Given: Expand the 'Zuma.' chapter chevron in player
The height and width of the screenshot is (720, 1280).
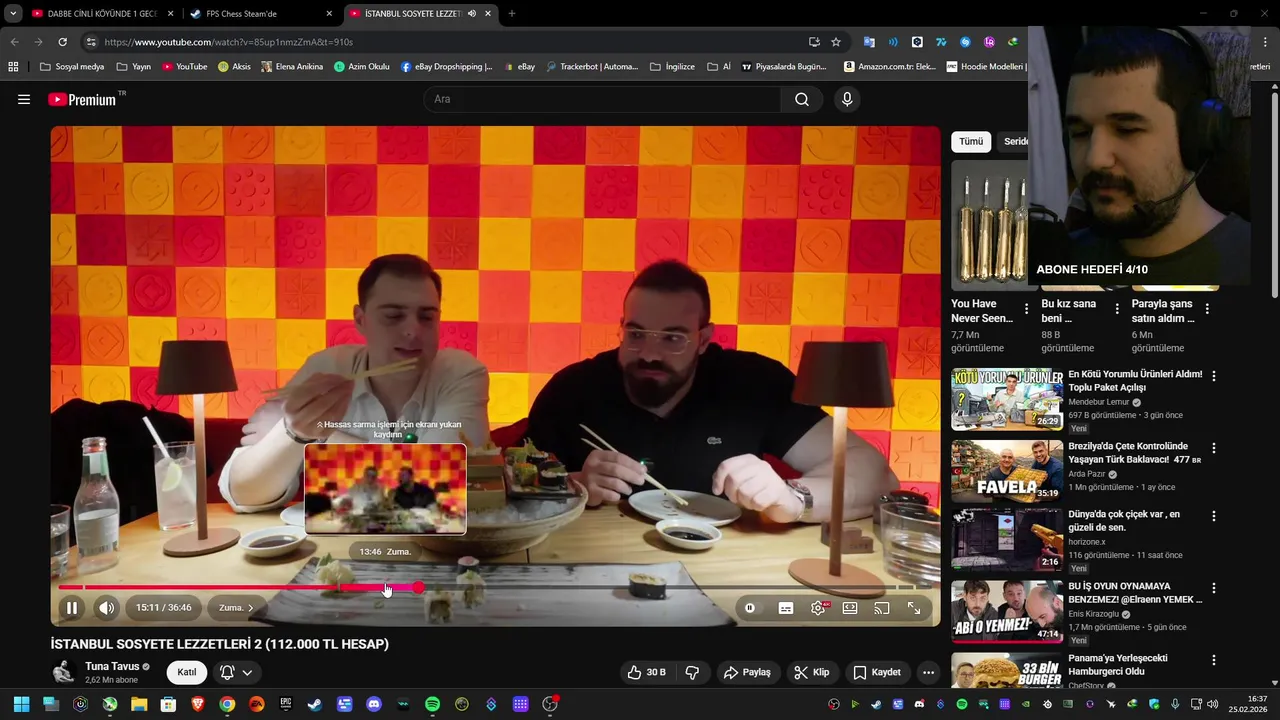Looking at the screenshot, I should 237,608.
